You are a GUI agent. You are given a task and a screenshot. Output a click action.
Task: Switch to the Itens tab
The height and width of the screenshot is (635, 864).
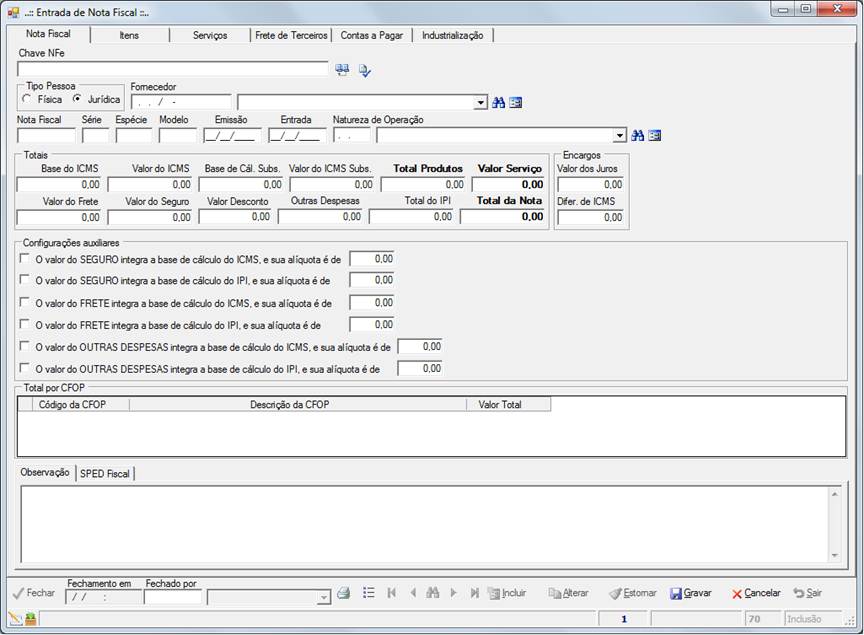(x=129, y=35)
